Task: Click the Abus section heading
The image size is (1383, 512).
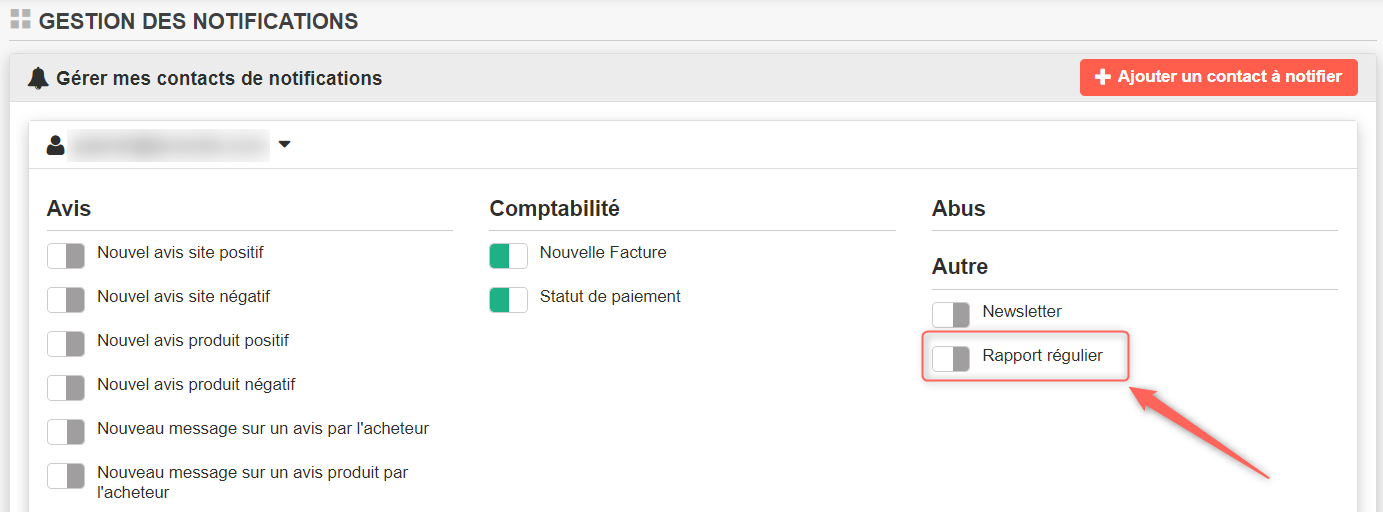Action: pyautogui.click(x=958, y=208)
